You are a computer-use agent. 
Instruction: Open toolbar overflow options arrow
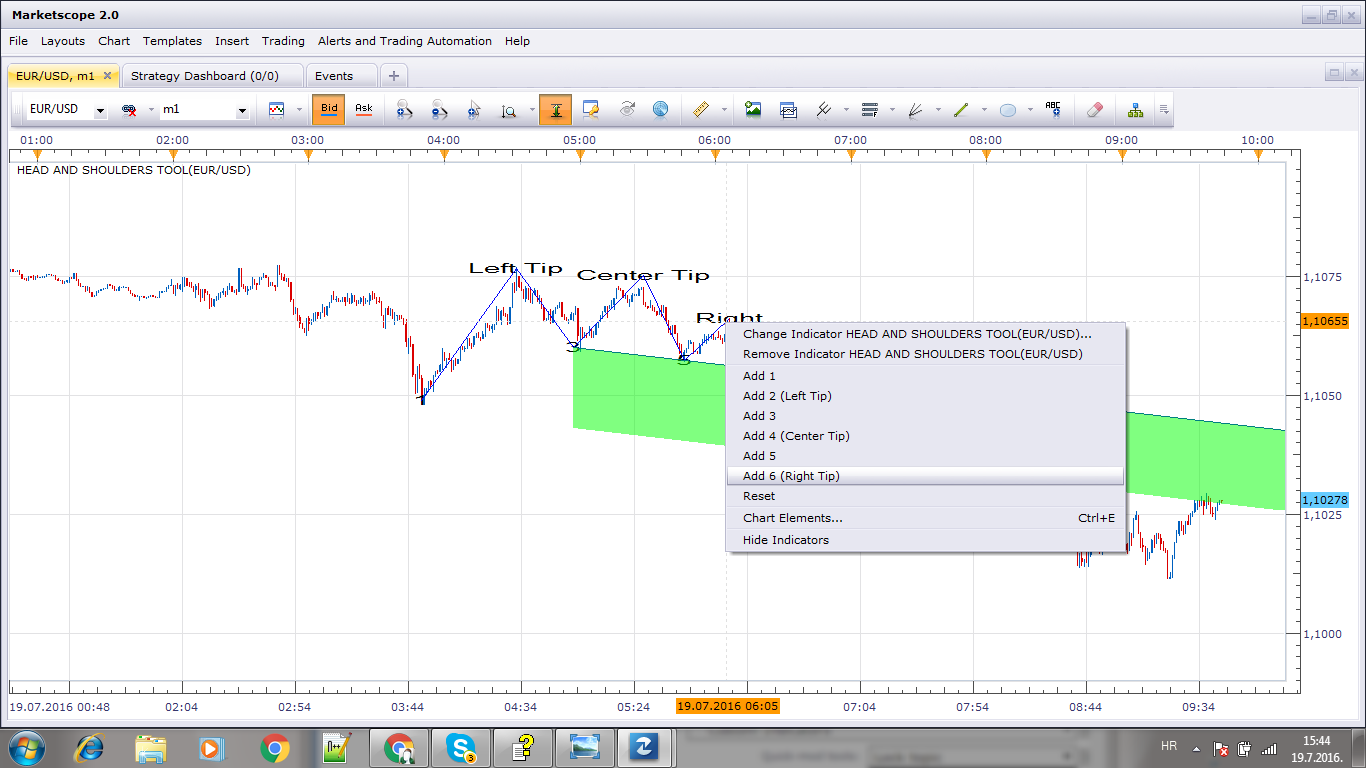point(1163,110)
